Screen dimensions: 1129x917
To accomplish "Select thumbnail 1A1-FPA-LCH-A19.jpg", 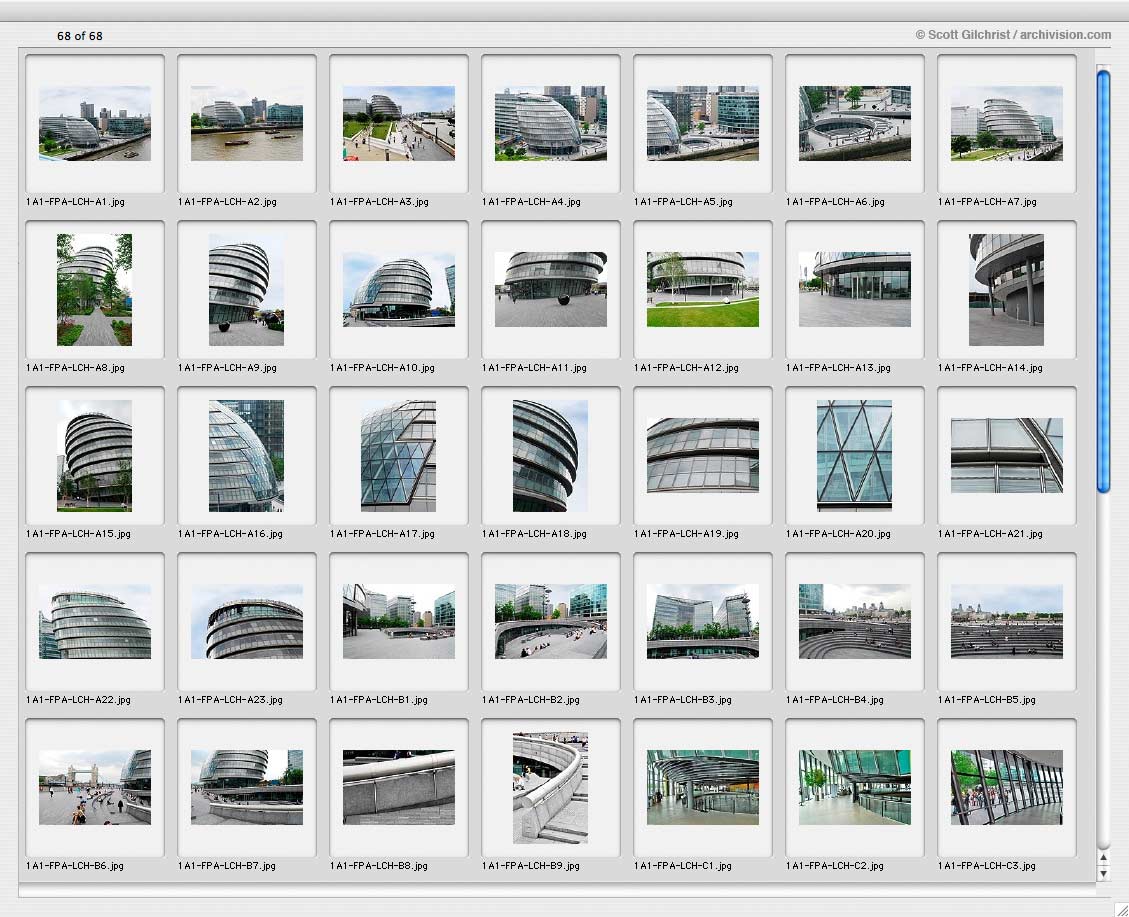I will pos(703,456).
